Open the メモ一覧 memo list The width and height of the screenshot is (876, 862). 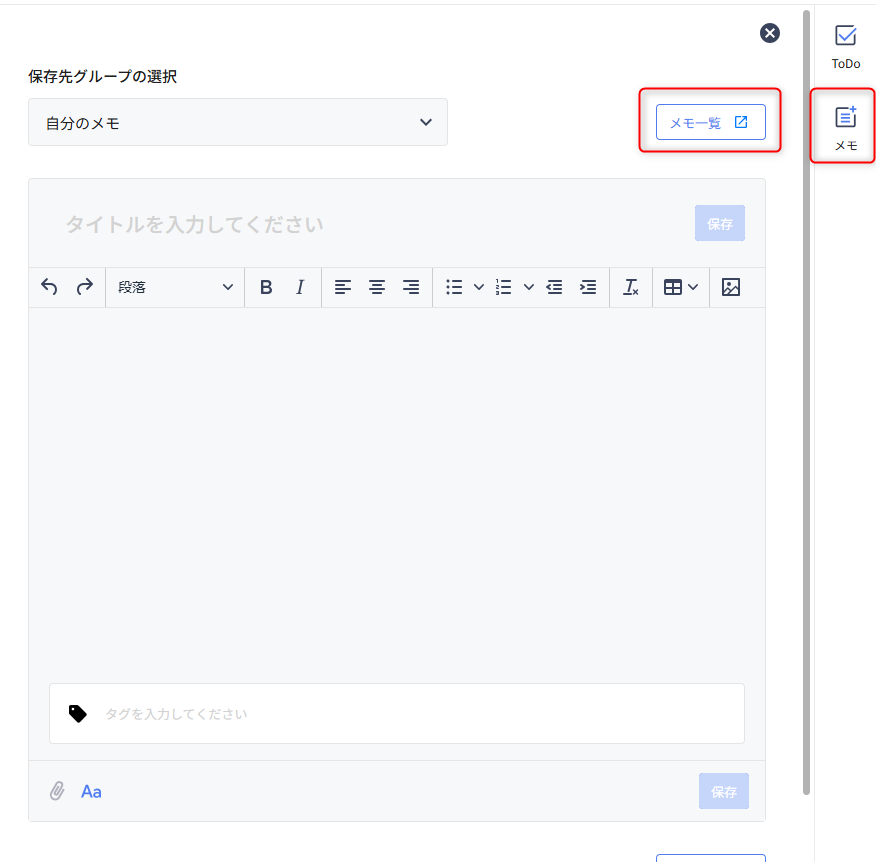coord(710,122)
